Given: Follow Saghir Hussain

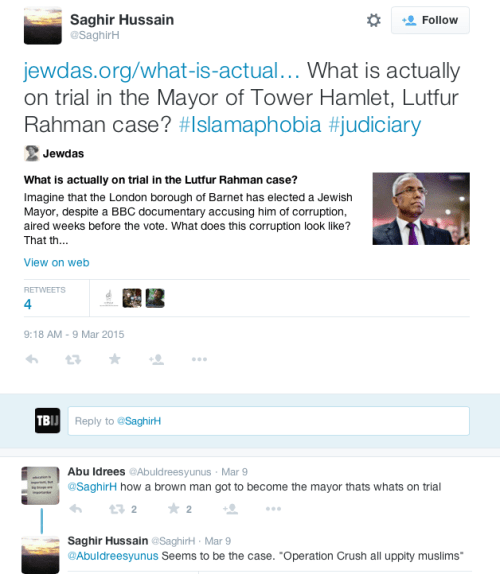Looking at the screenshot, I should click(430, 20).
